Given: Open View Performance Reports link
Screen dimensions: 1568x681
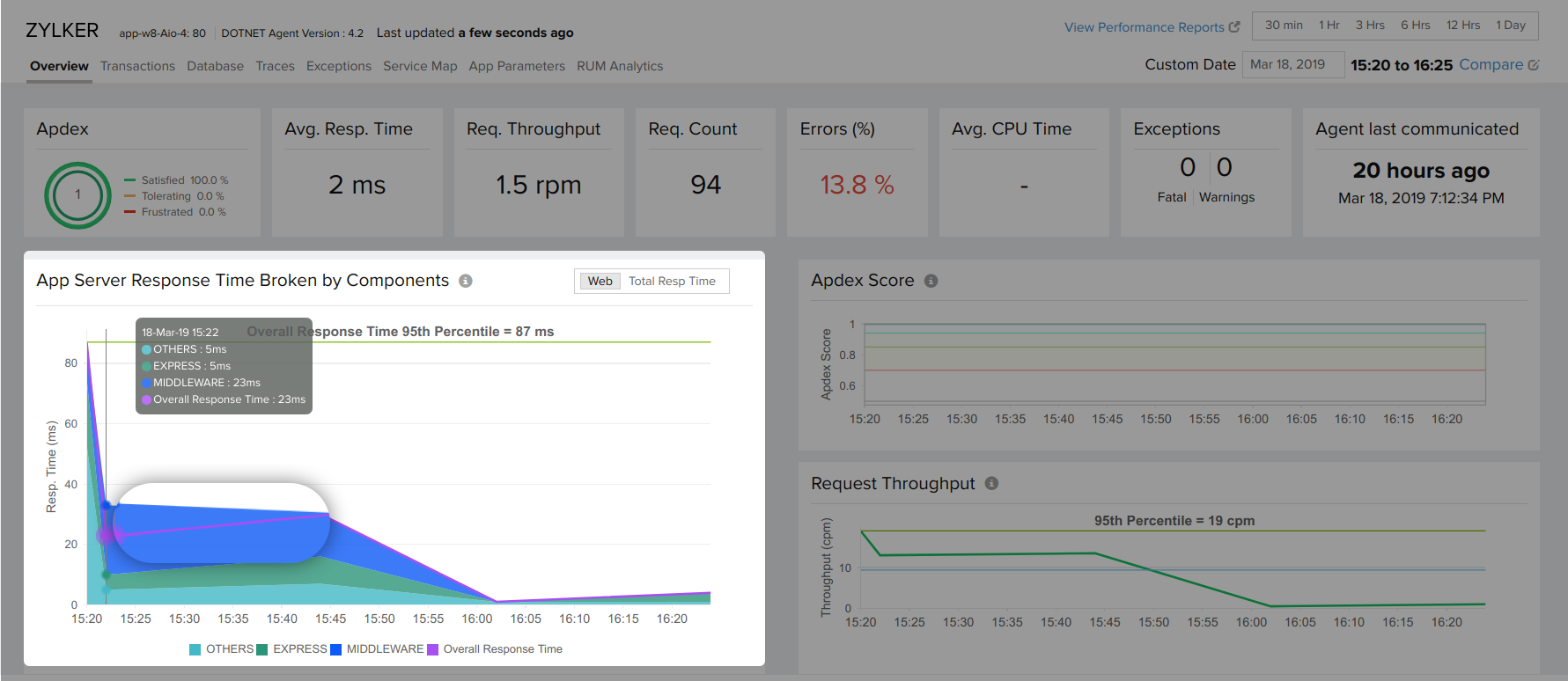Looking at the screenshot, I should [x=1144, y=27].
